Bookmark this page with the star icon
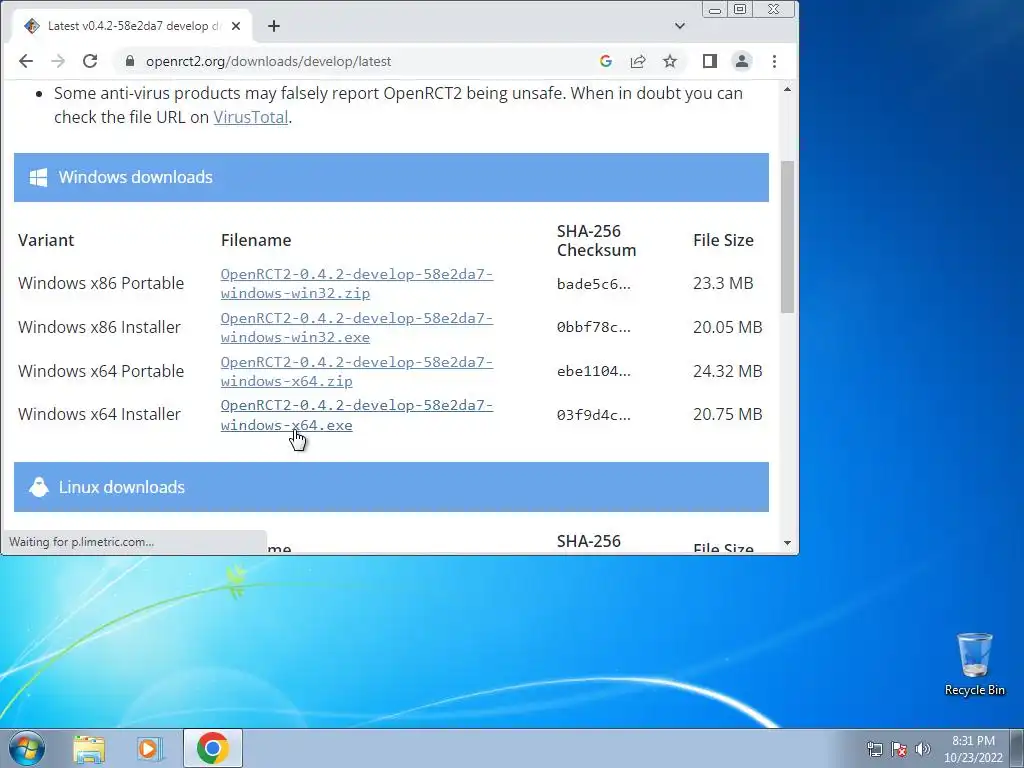The image size is (1024, 768). 670,61
